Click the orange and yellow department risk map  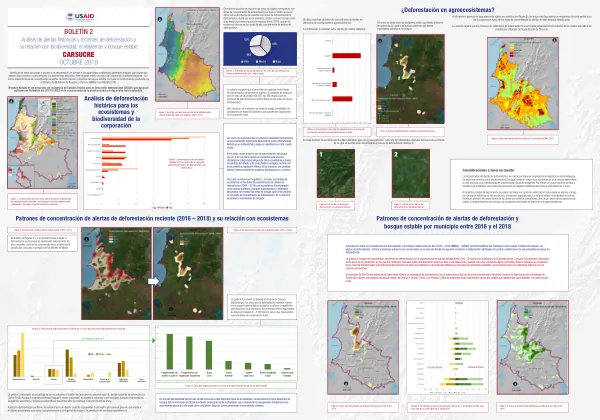(523, 83)
